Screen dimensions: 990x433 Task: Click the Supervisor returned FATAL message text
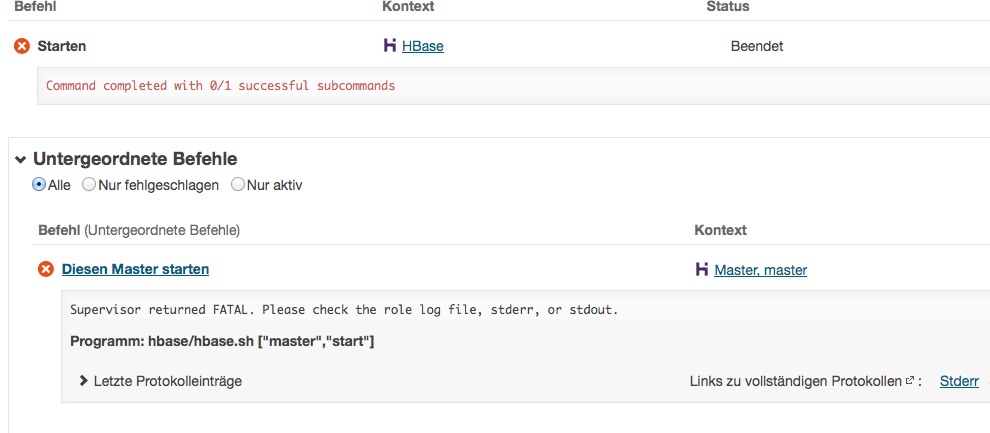[x=344, y=310]
